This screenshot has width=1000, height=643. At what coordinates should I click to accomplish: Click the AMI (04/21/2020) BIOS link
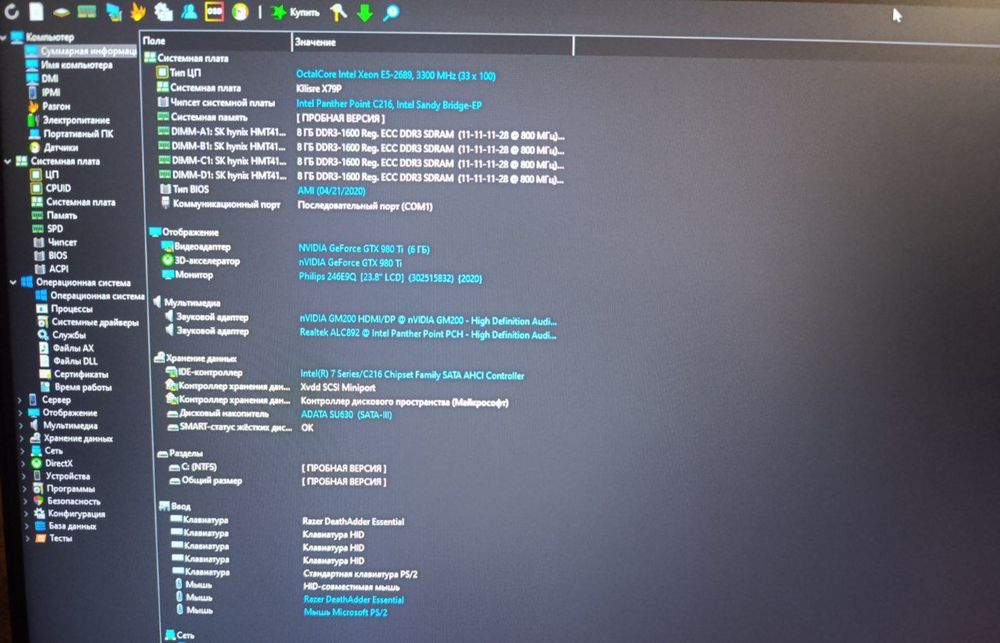click(x=332, y=191)
